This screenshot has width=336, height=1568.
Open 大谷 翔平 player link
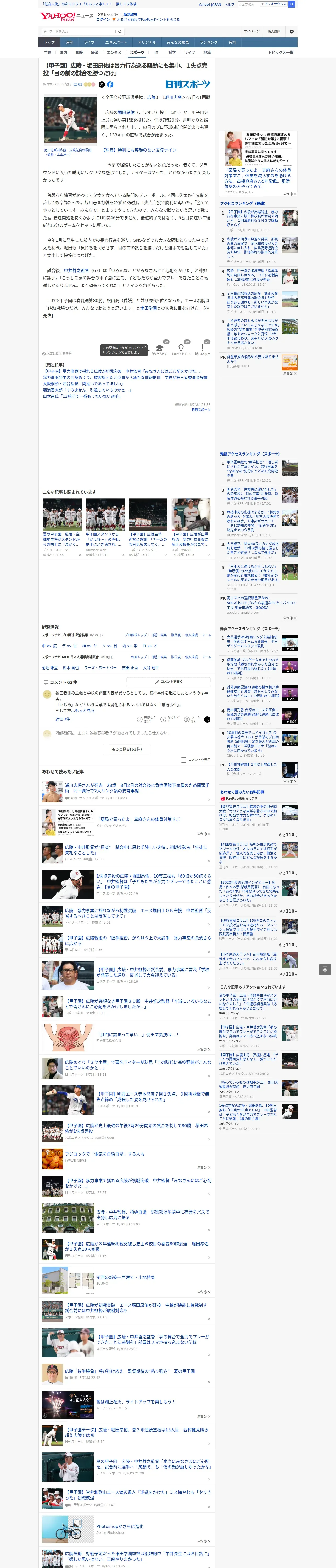click(151, 668)
